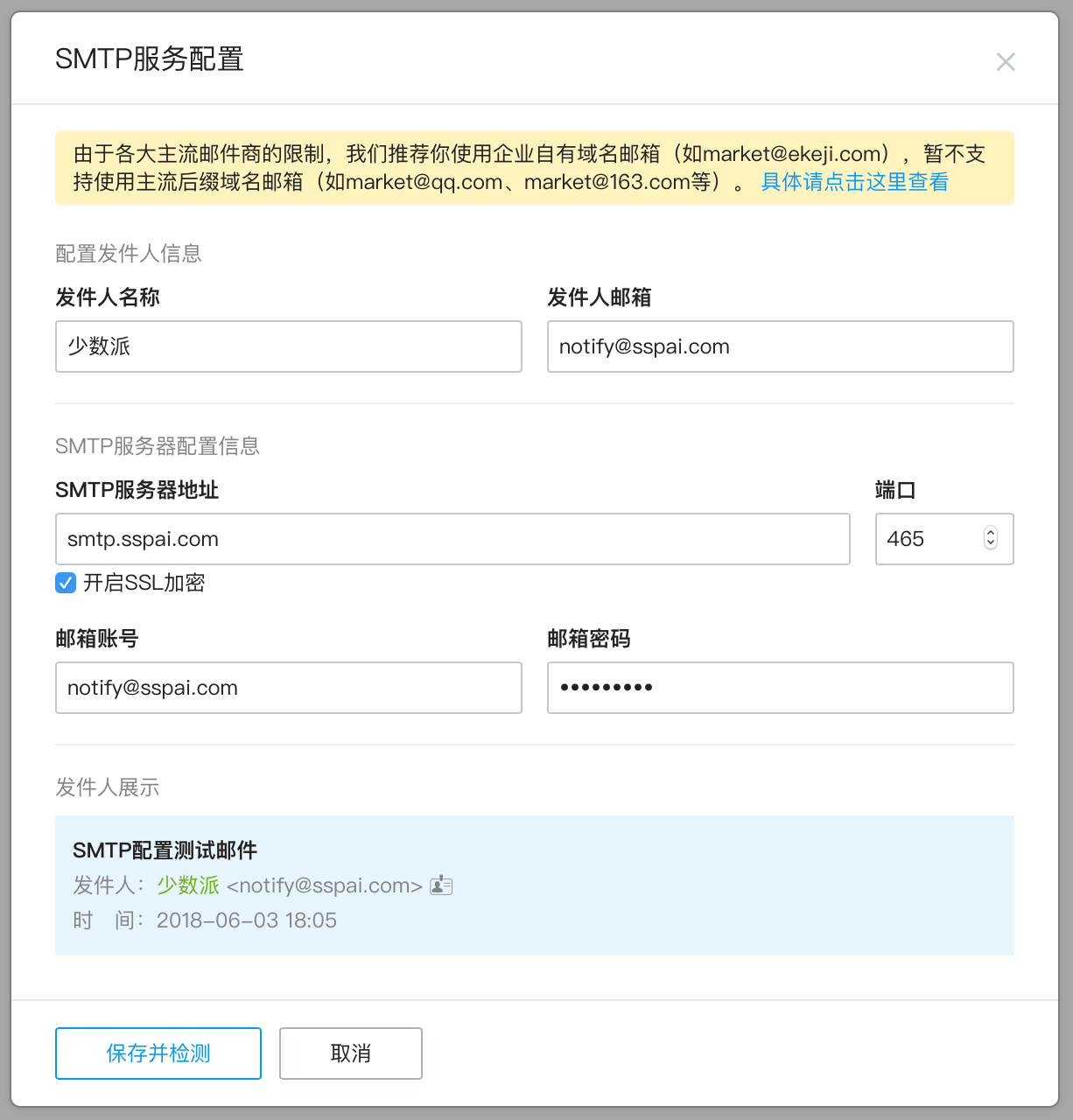Click the preview timestamp 2018-06-03 18:05

246,920
